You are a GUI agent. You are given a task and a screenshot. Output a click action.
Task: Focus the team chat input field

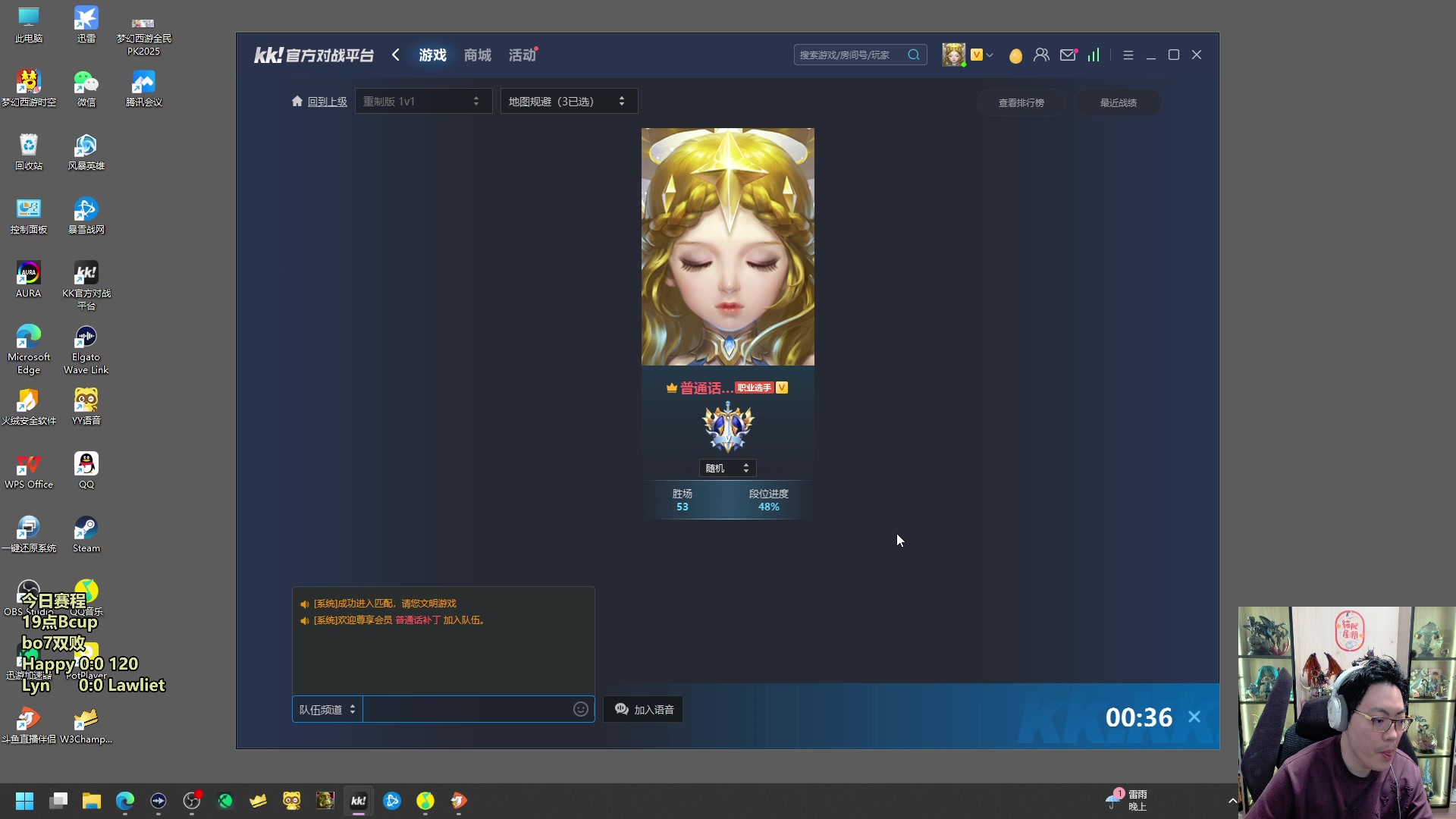[466, 709]
